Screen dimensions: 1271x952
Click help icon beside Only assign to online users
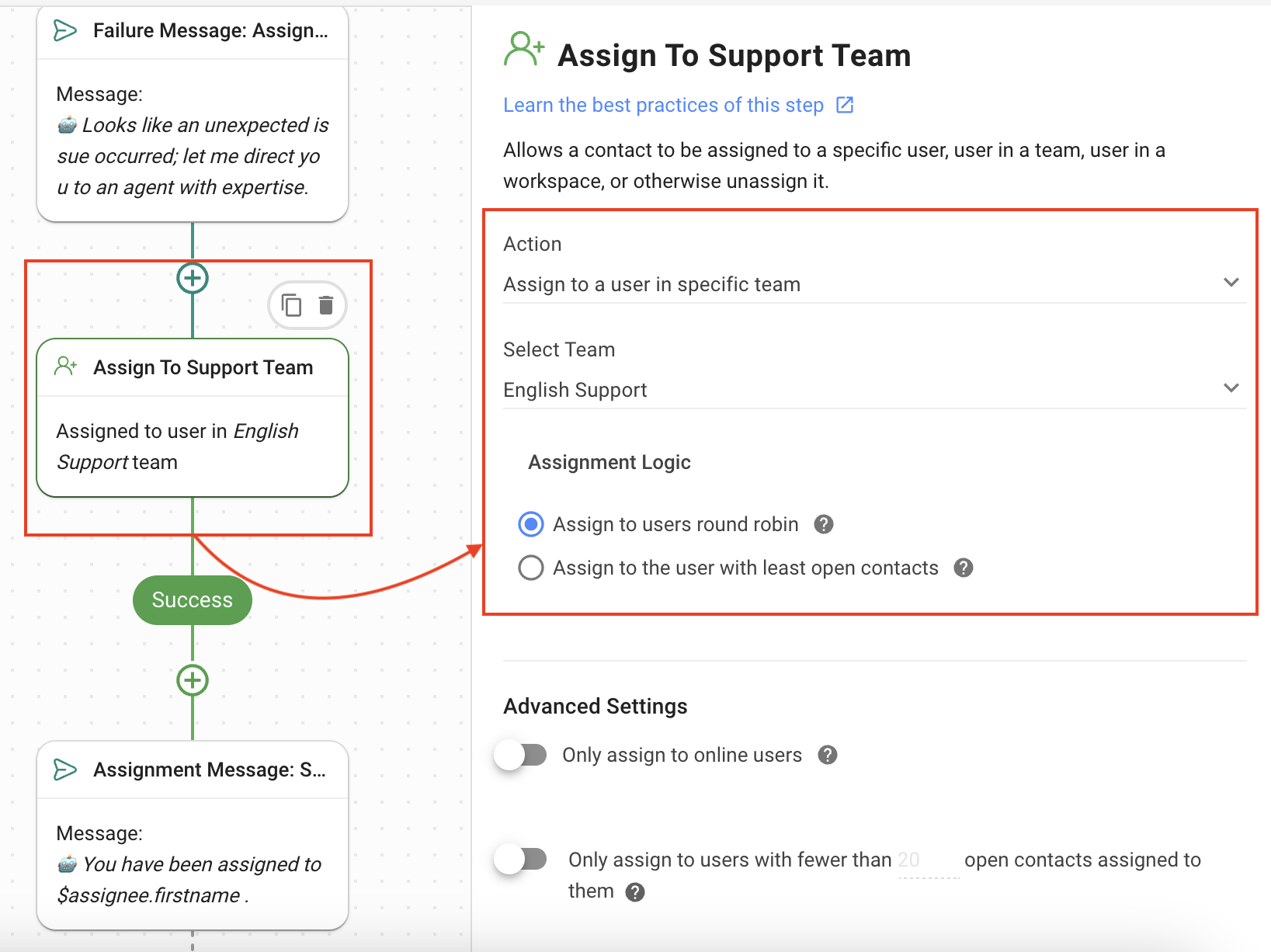point(828,756)
